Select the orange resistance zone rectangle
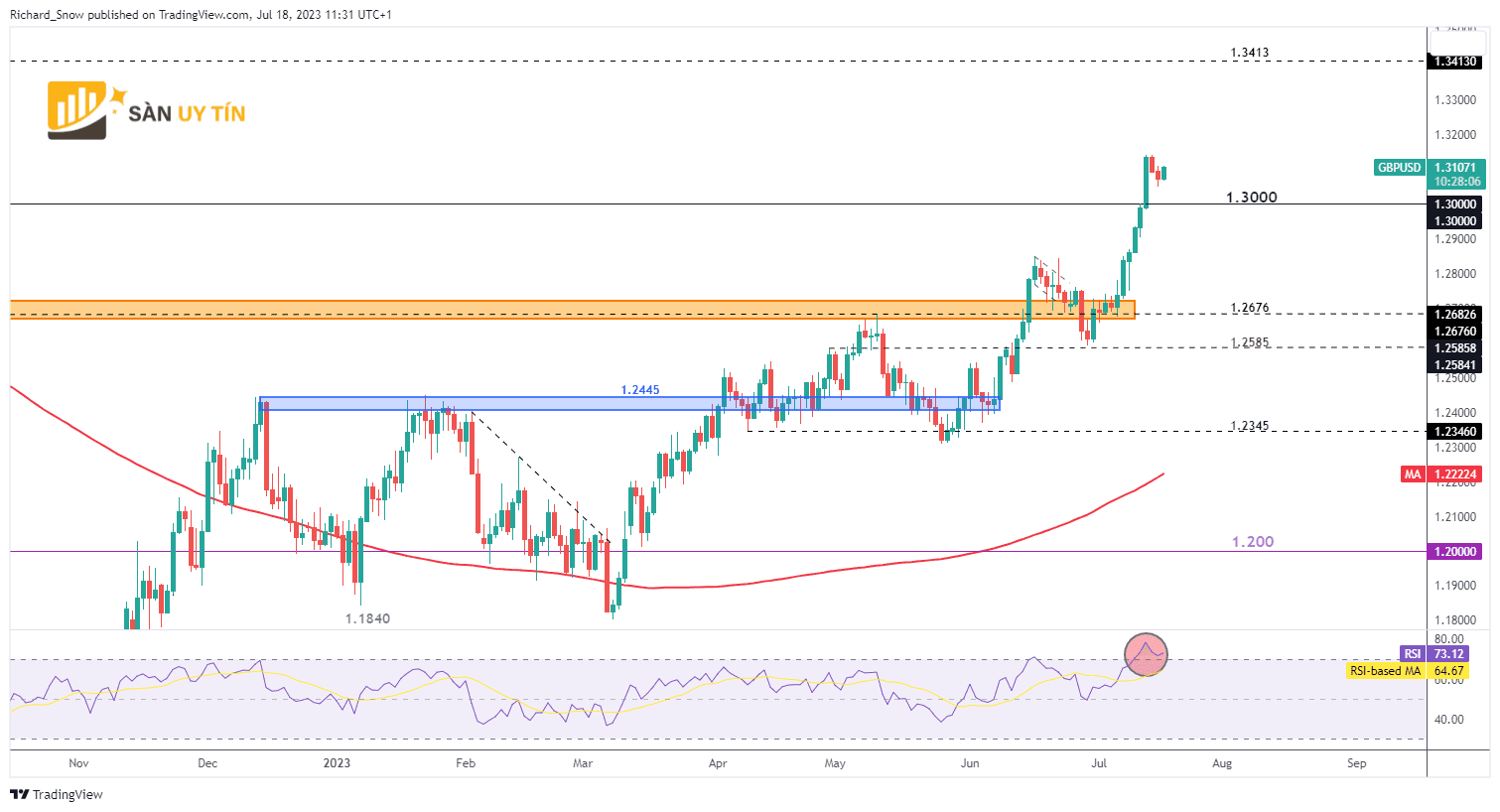1500x812 pixels. click(573, 310)
